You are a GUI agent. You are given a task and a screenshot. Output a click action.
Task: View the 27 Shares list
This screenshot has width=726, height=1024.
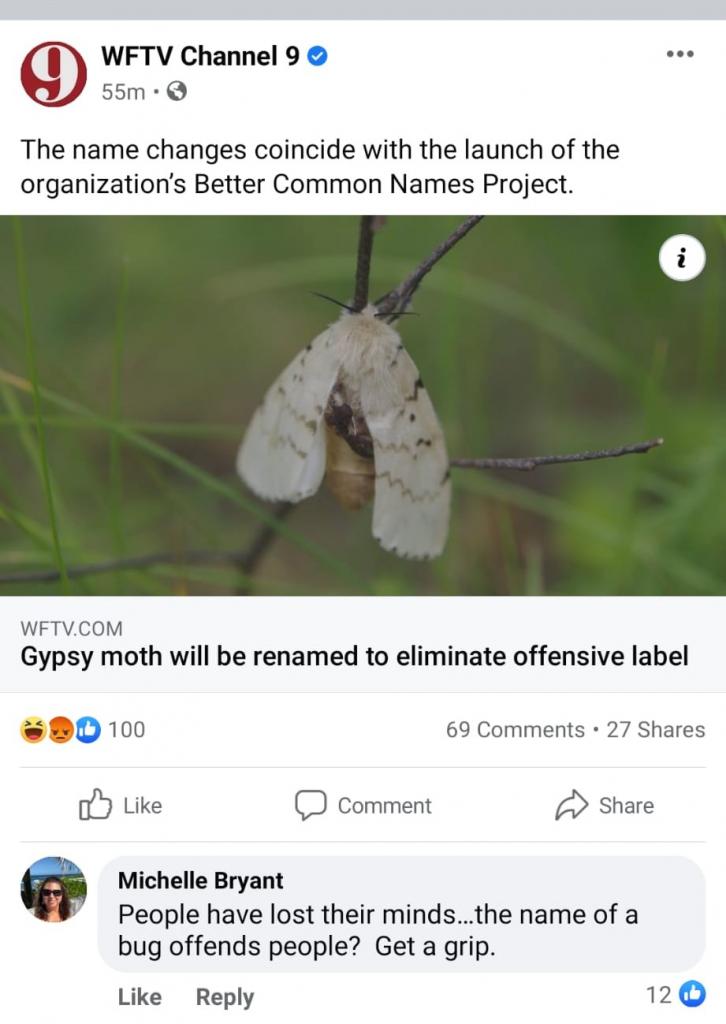pyautogui.click(x=655, y=730)
